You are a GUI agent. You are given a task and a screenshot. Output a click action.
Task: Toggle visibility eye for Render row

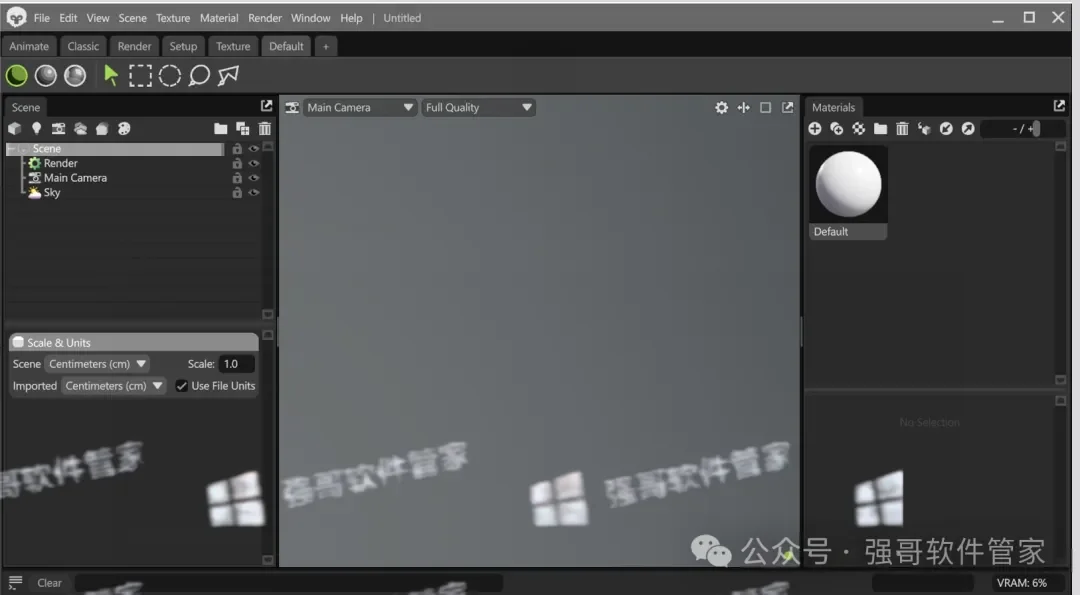(x=253, y=163)
